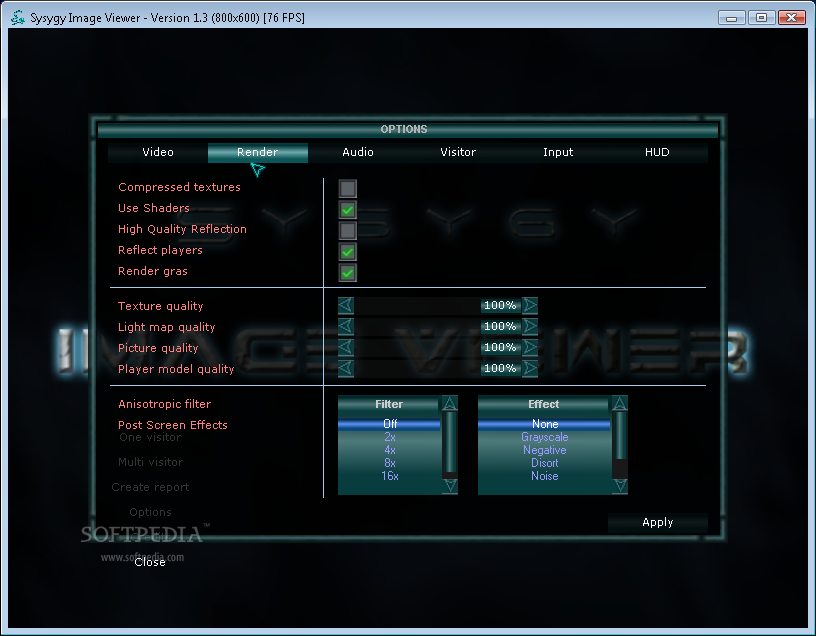816x636 pixels.
Task: Click Close in the side menu
Action: coord(150,562)
